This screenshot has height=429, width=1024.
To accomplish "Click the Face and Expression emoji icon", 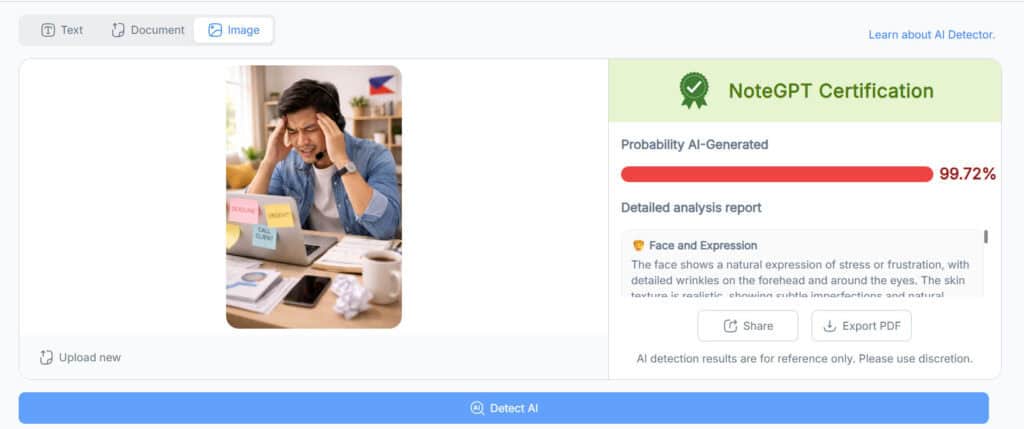I will 639,246.
